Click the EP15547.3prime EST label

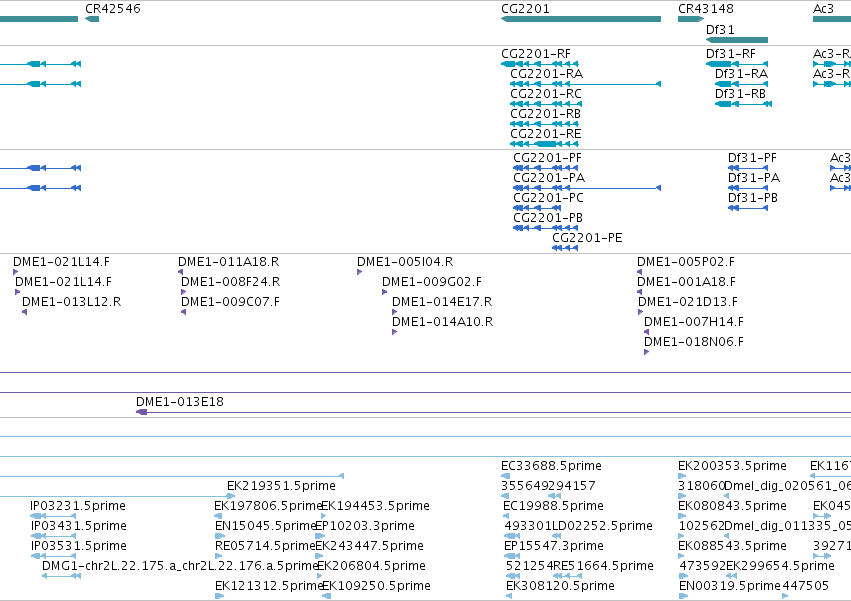[x=554, y=546]
